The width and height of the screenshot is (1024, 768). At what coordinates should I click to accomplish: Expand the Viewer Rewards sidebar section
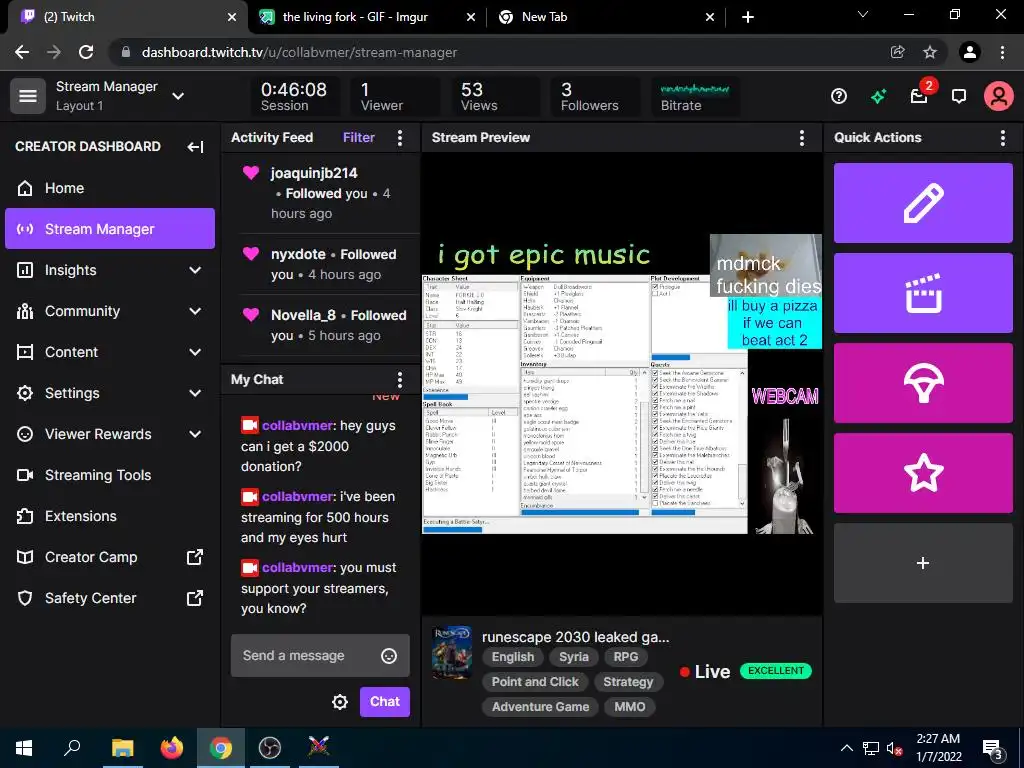point(195,434)
